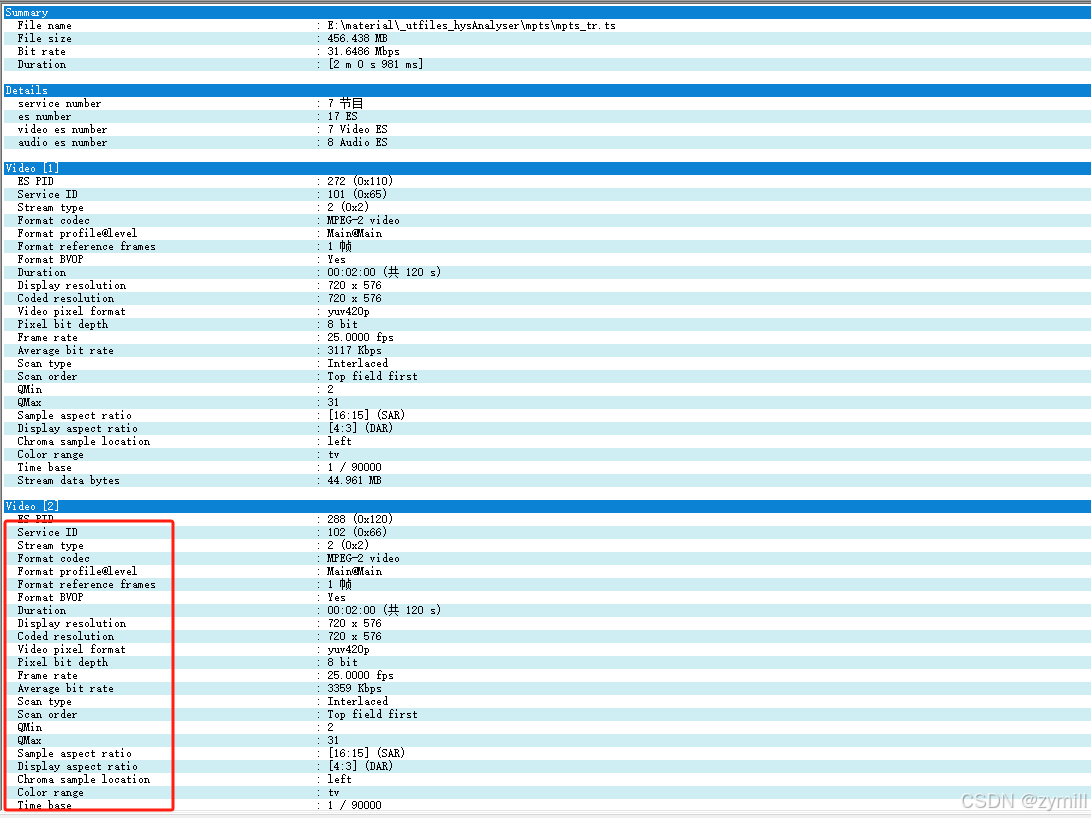This screenshot has height=818, width=1091.
Task: Select the Summary section header
Action: (546, 13)
